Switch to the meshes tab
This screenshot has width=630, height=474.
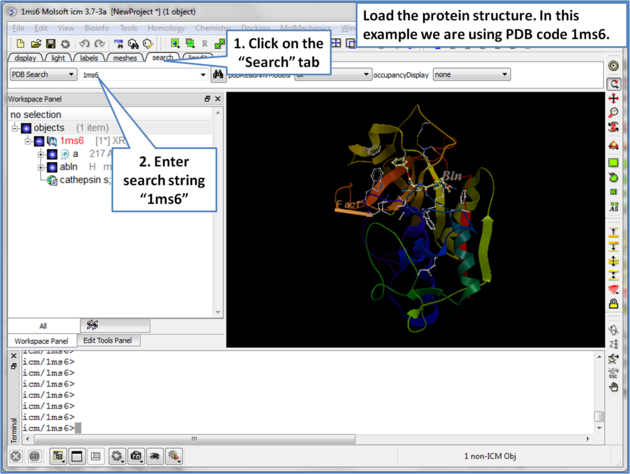click(125, 58)
